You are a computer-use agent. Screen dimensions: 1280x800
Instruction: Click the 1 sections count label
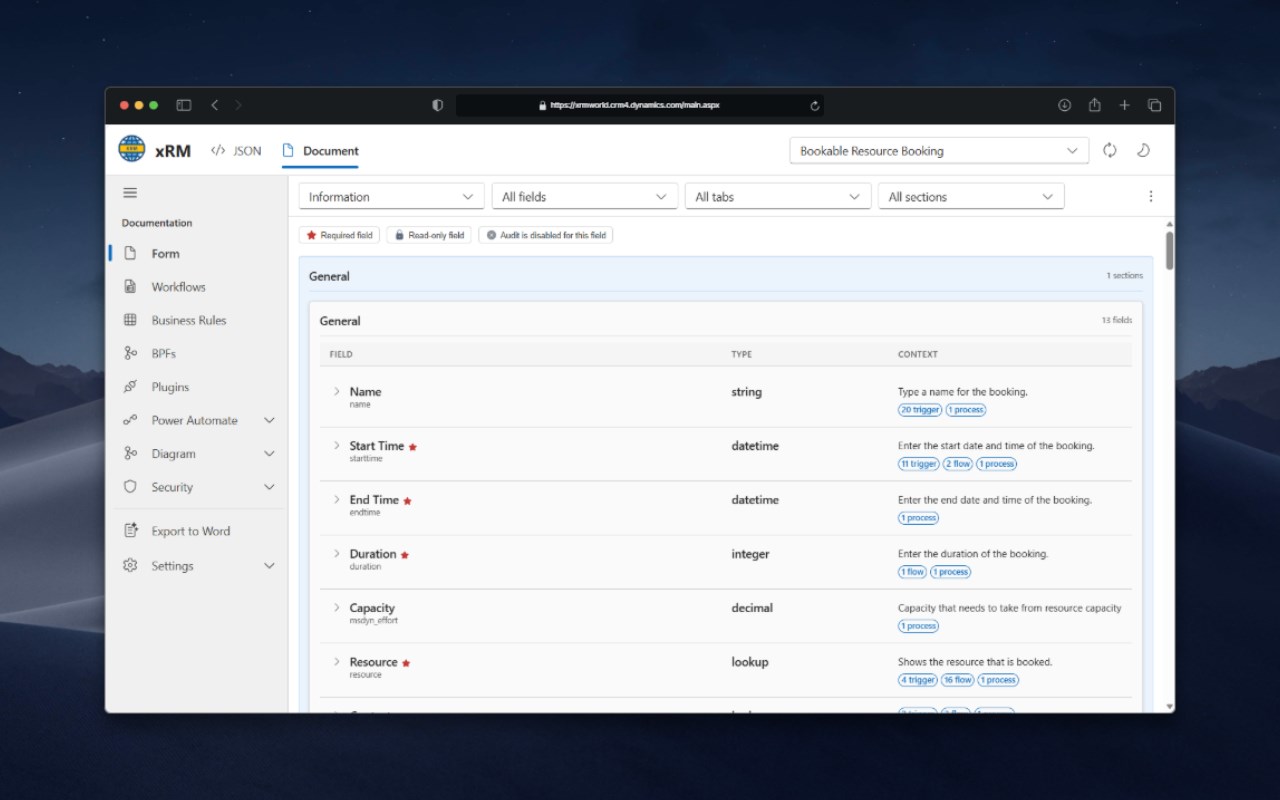1124,275
